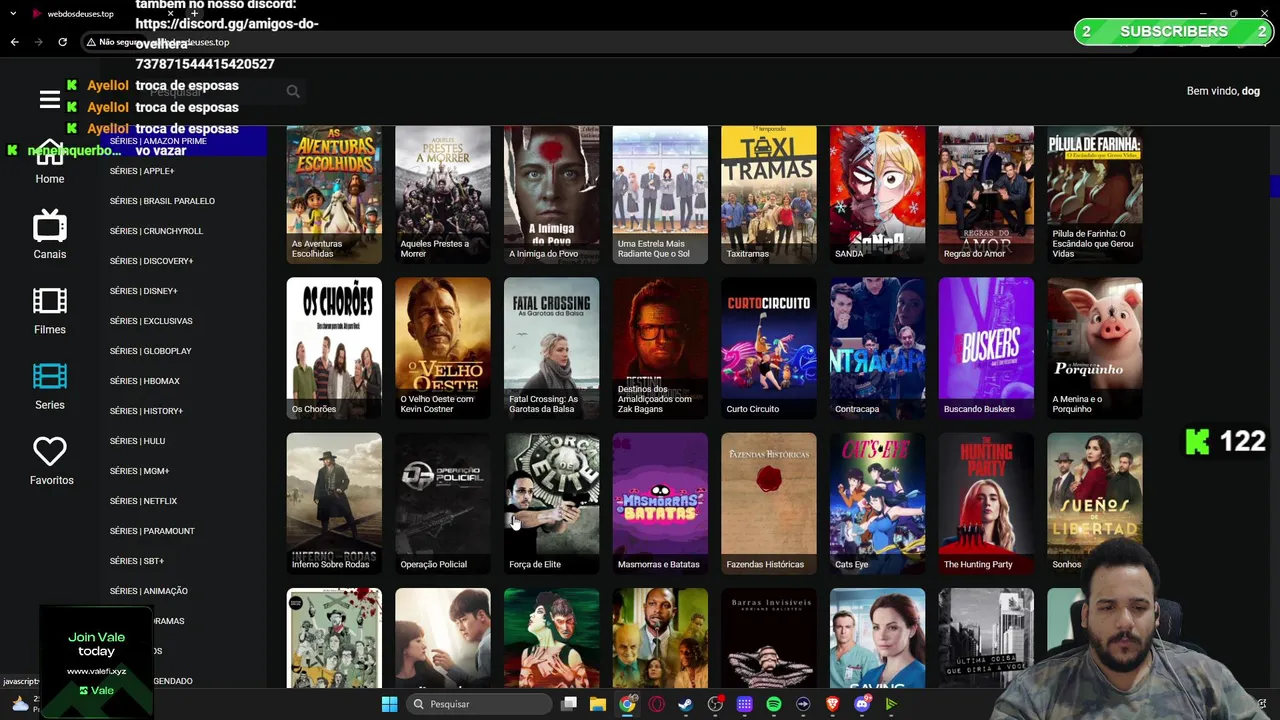The height and width of the screenshot is (720, 1280).
Task: Open The Hunting Party poster
Action: pyautogui.click(x=986, y=503)
